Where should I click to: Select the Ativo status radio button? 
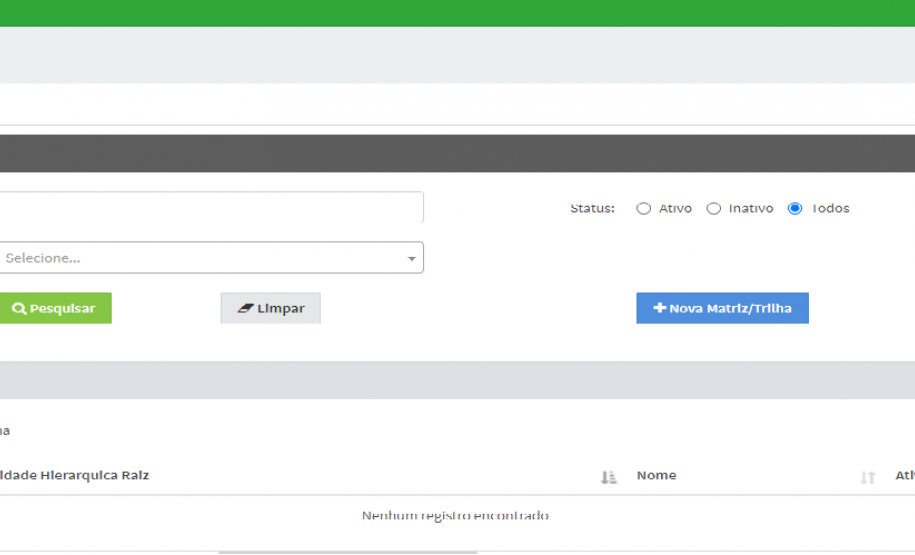(x=644, y=209)
